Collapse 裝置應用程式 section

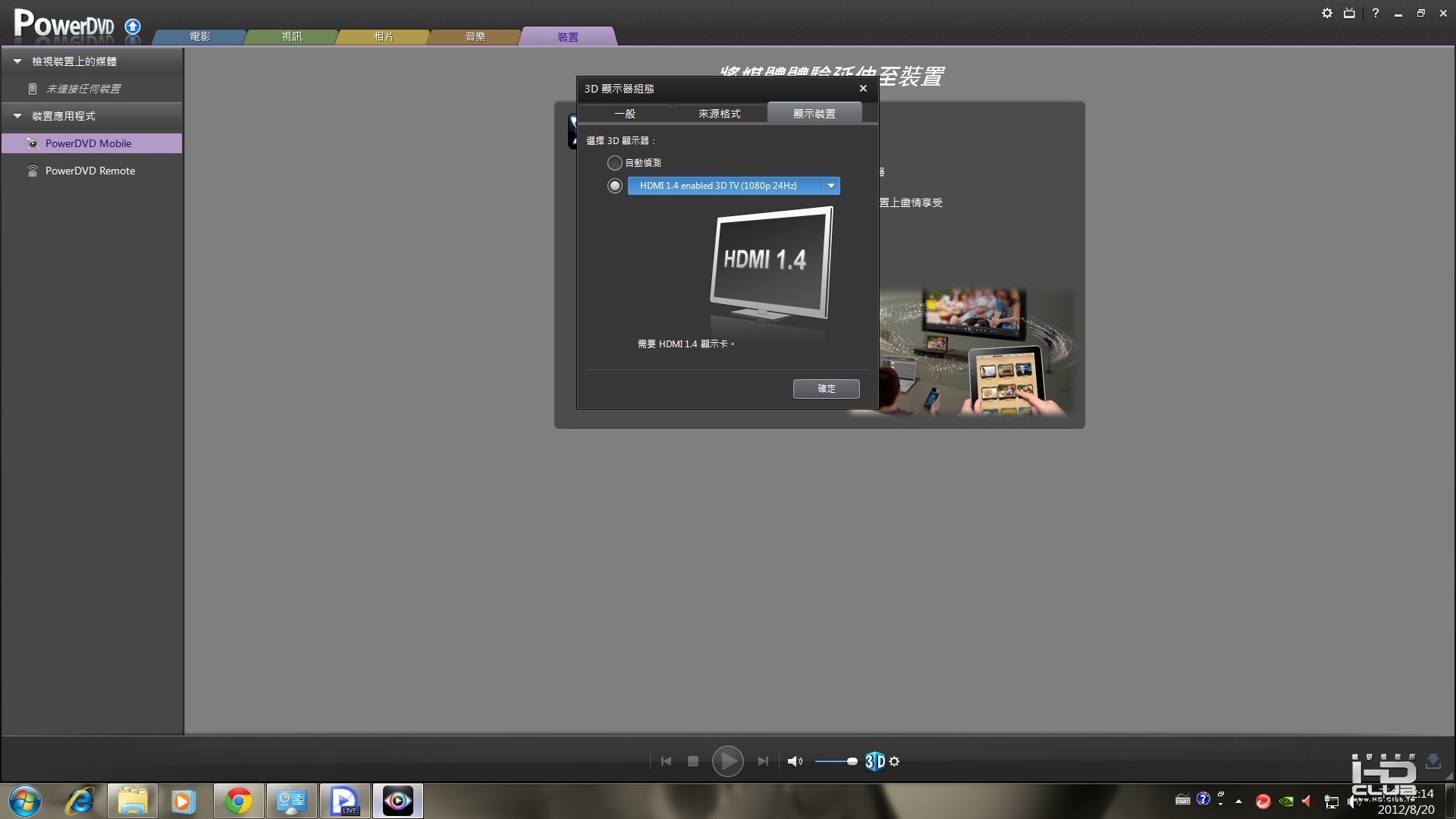tap(17, 116)
